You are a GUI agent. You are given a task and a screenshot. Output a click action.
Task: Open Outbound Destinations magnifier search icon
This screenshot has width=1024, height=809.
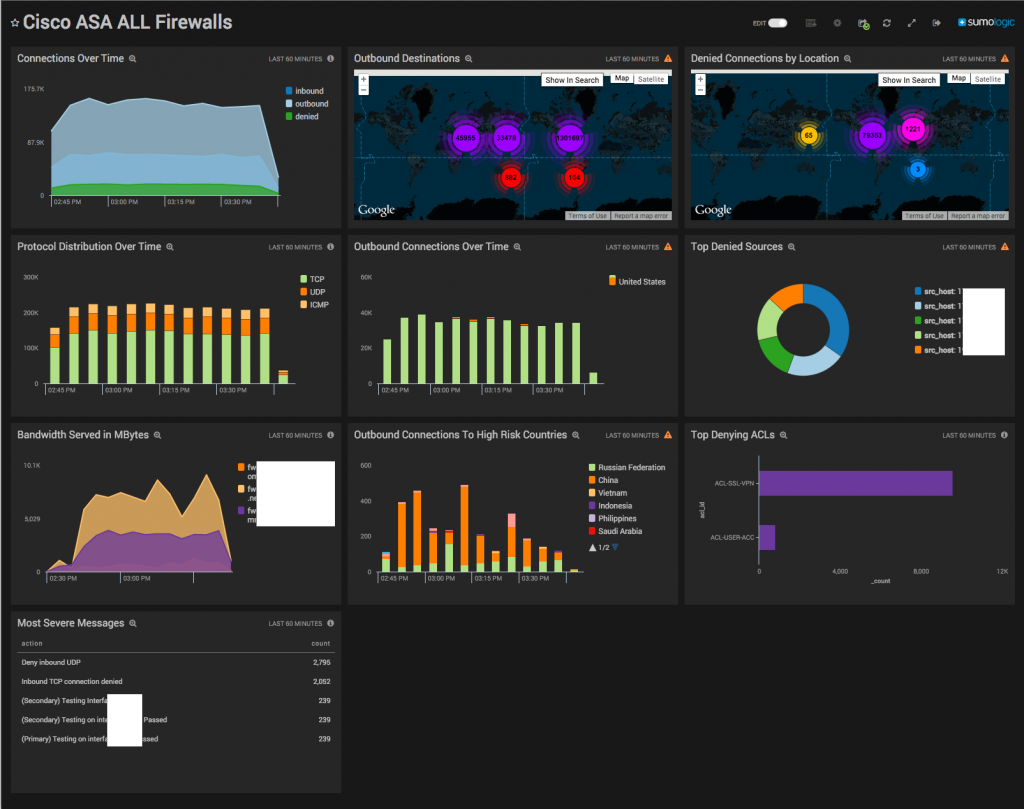(x=468, y=59)
